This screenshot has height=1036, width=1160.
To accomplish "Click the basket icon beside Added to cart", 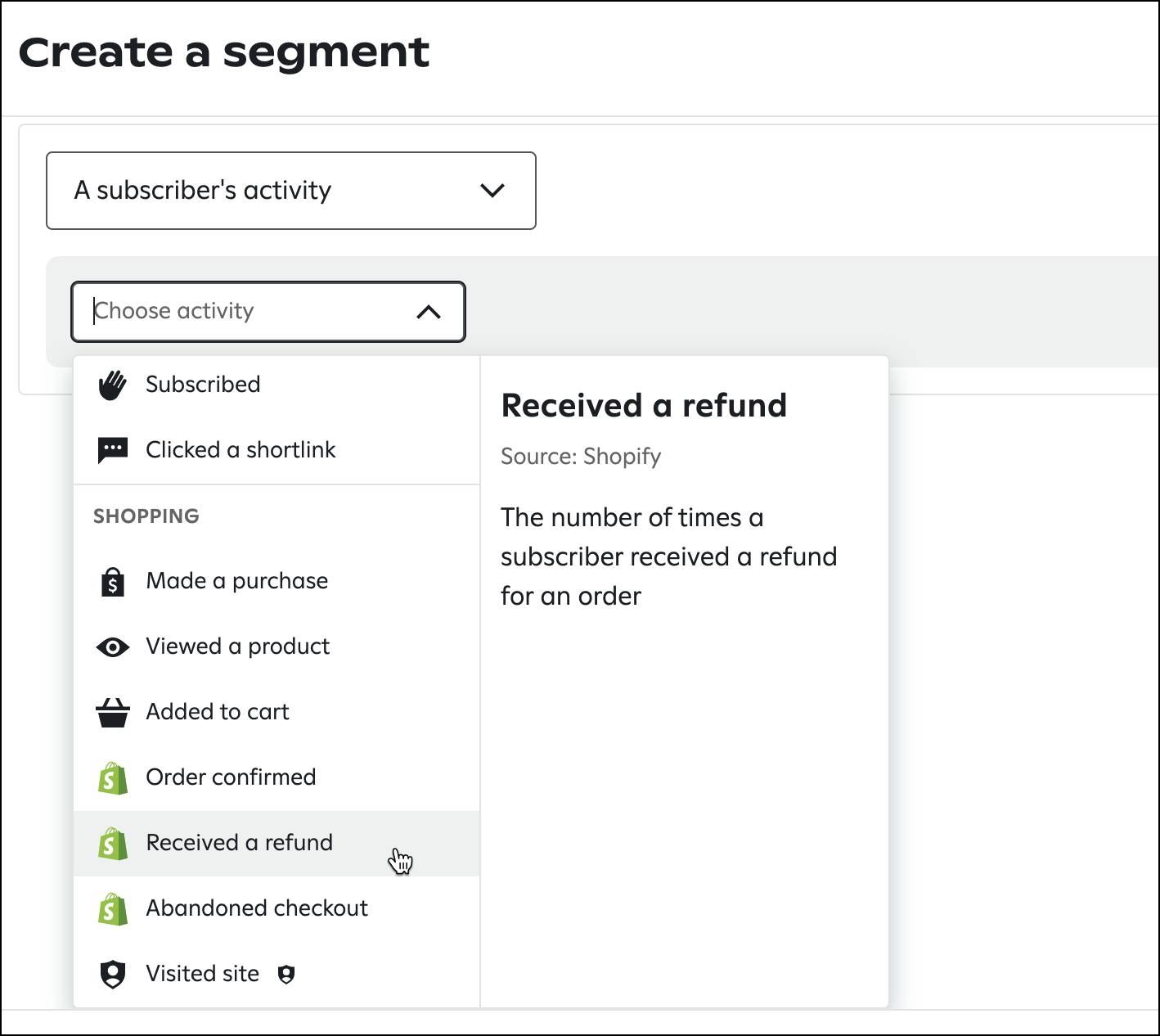I will pyautogui.click(x=113, y=712).
